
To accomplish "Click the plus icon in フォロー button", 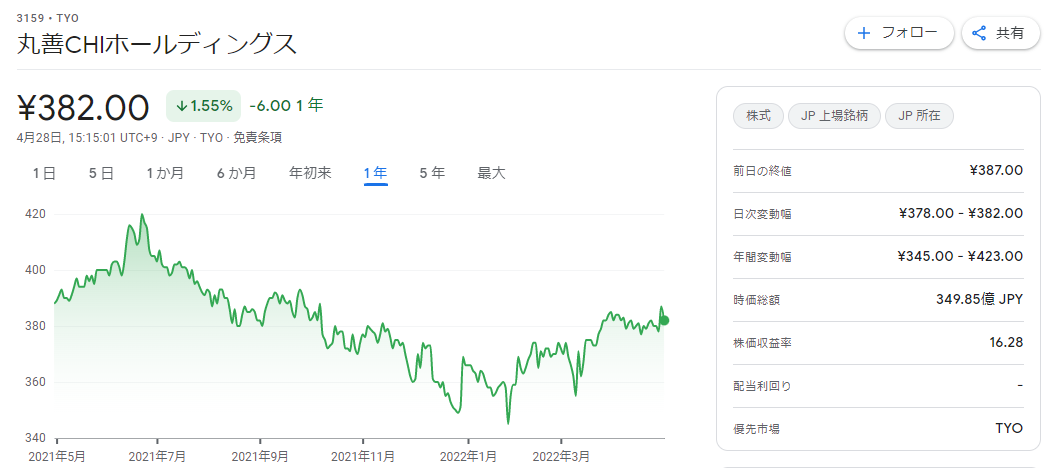I will coord(864,33).
